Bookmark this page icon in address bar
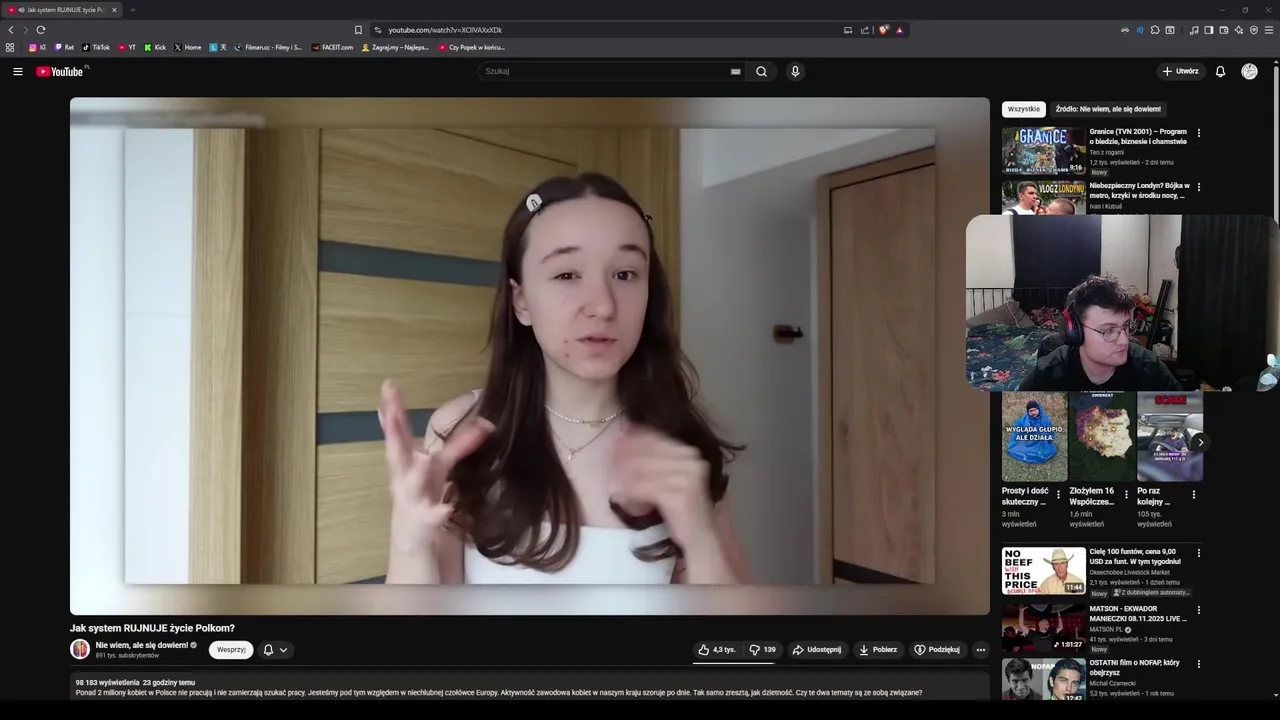The width and height of the screenshot is (1280, 720). [358, 30]
